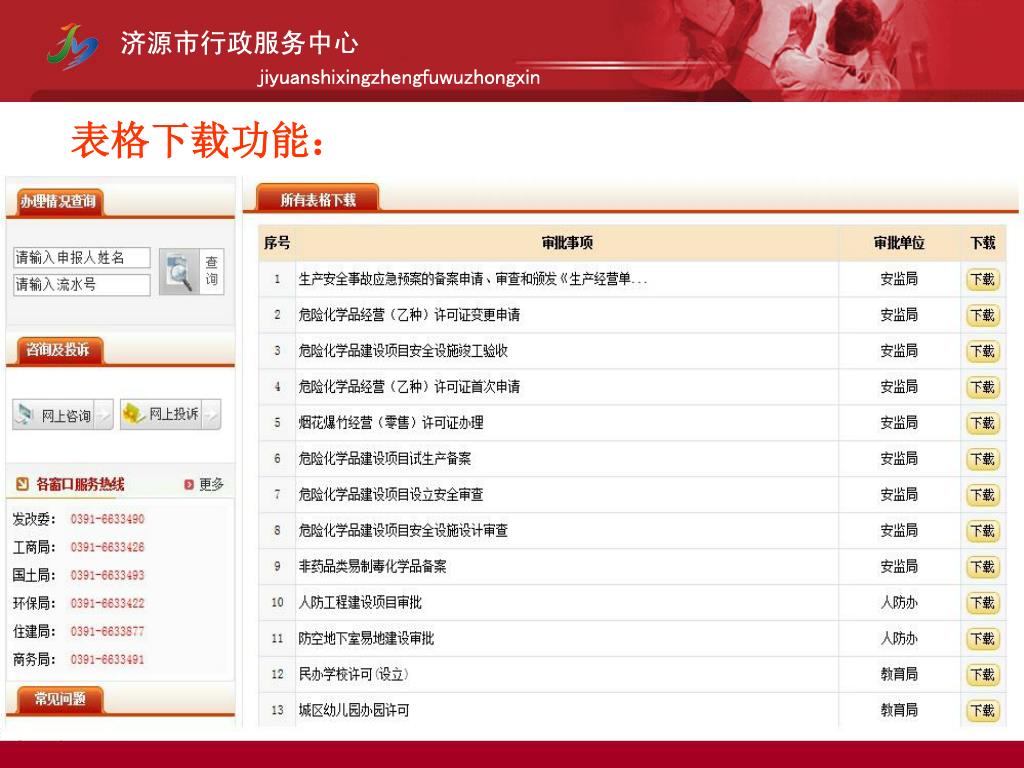1024x768 pixels.
Task: Click 防空地下室易地建设审批 item
Action: click(366, 639)
